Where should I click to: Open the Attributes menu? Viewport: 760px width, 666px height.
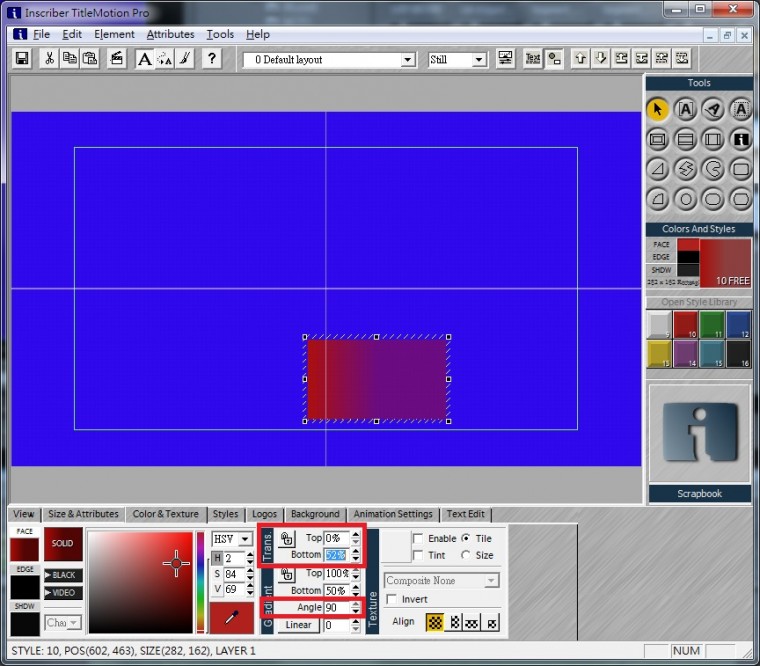(x=170, y=34)
